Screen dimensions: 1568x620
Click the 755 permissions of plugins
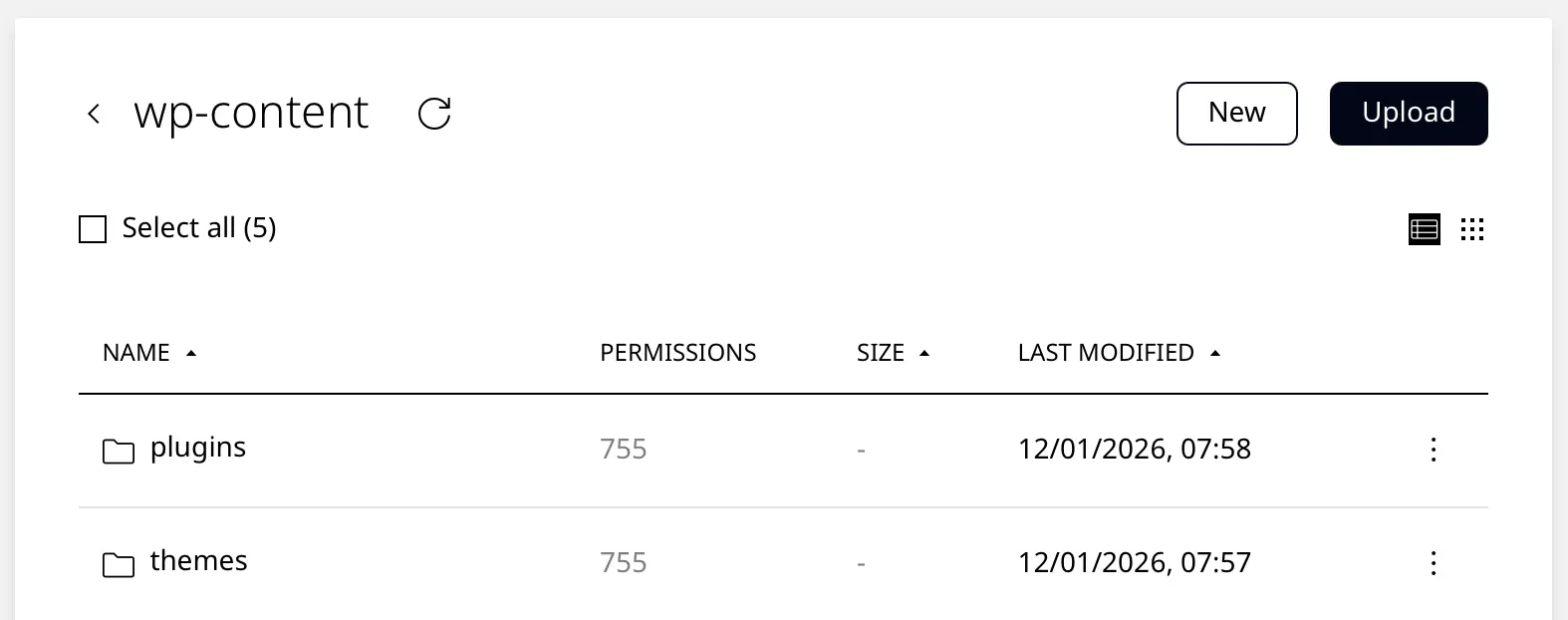[624, 450]
